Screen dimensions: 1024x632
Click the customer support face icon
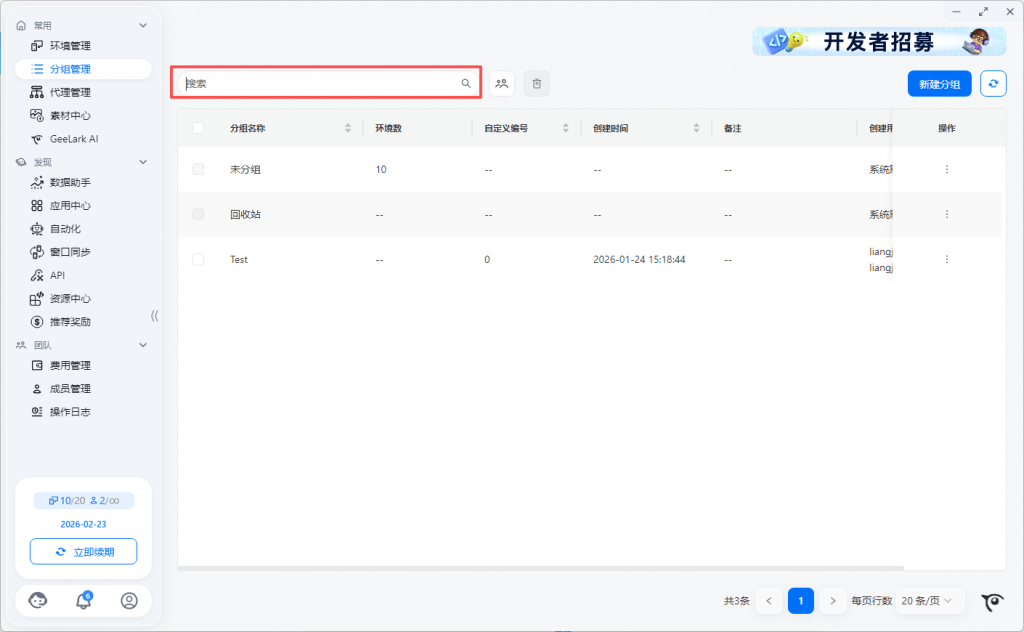coord(38,601)
